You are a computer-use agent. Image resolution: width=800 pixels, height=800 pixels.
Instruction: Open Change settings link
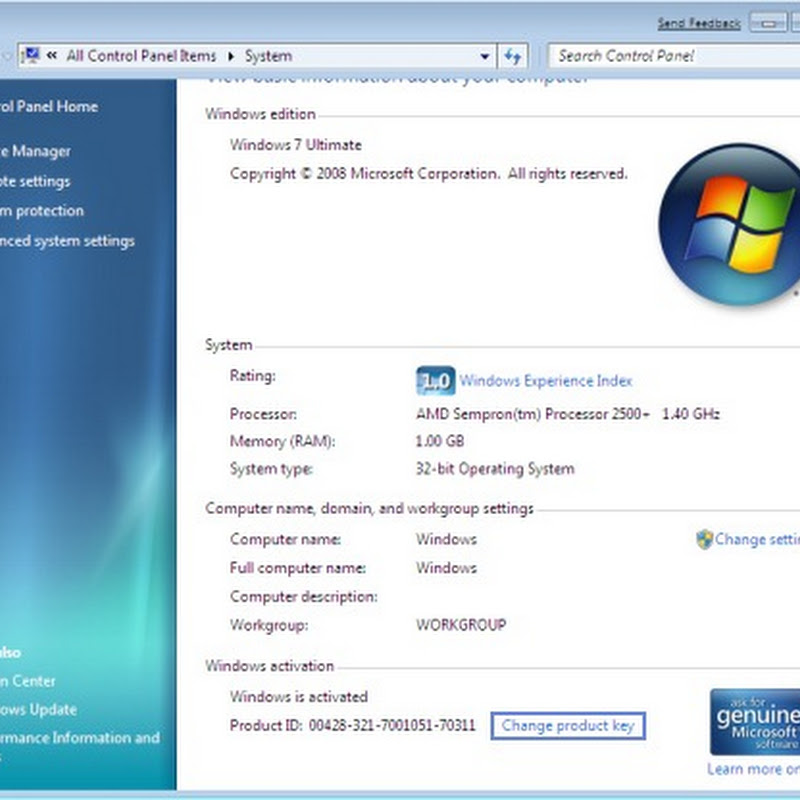click(x=757, y=539)
